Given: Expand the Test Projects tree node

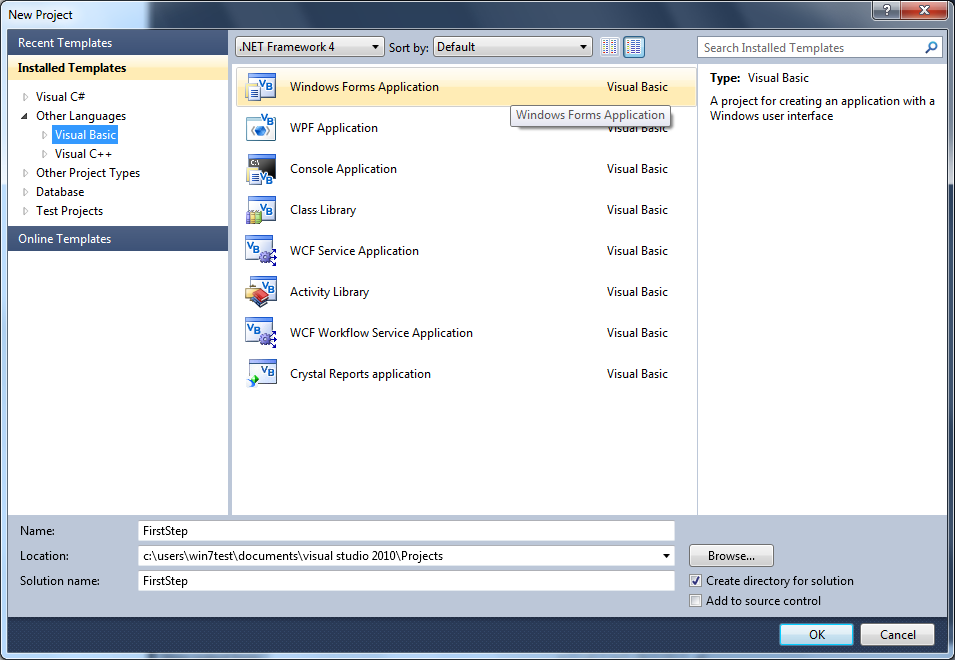Looking at the screenshot, I should (26, 211).
